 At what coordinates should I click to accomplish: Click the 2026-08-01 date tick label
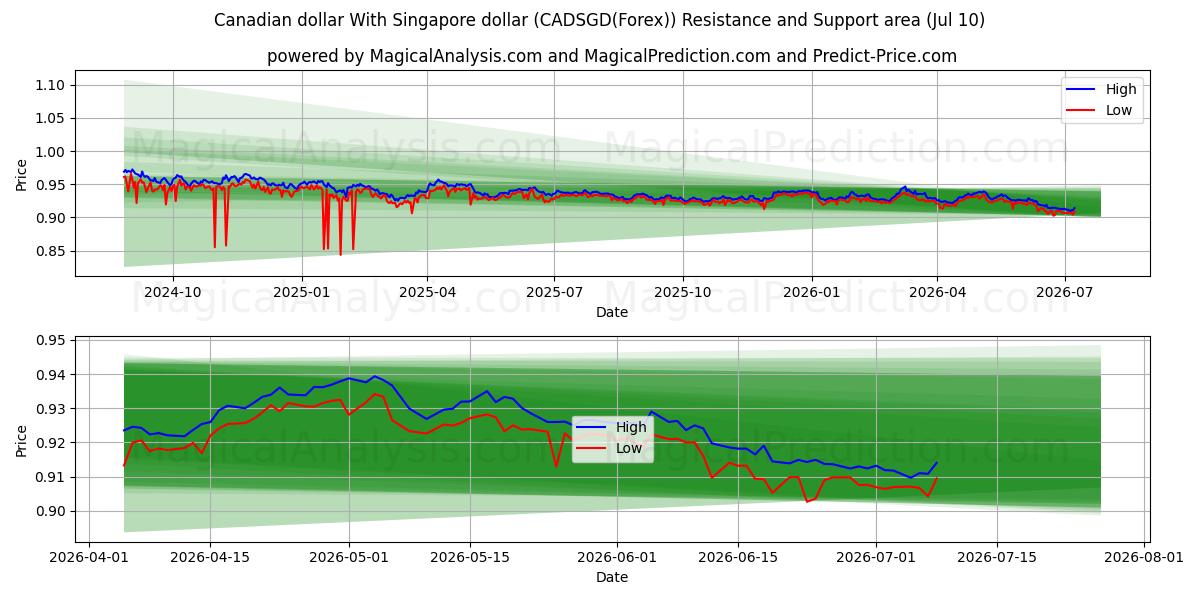pos(1144,558)
